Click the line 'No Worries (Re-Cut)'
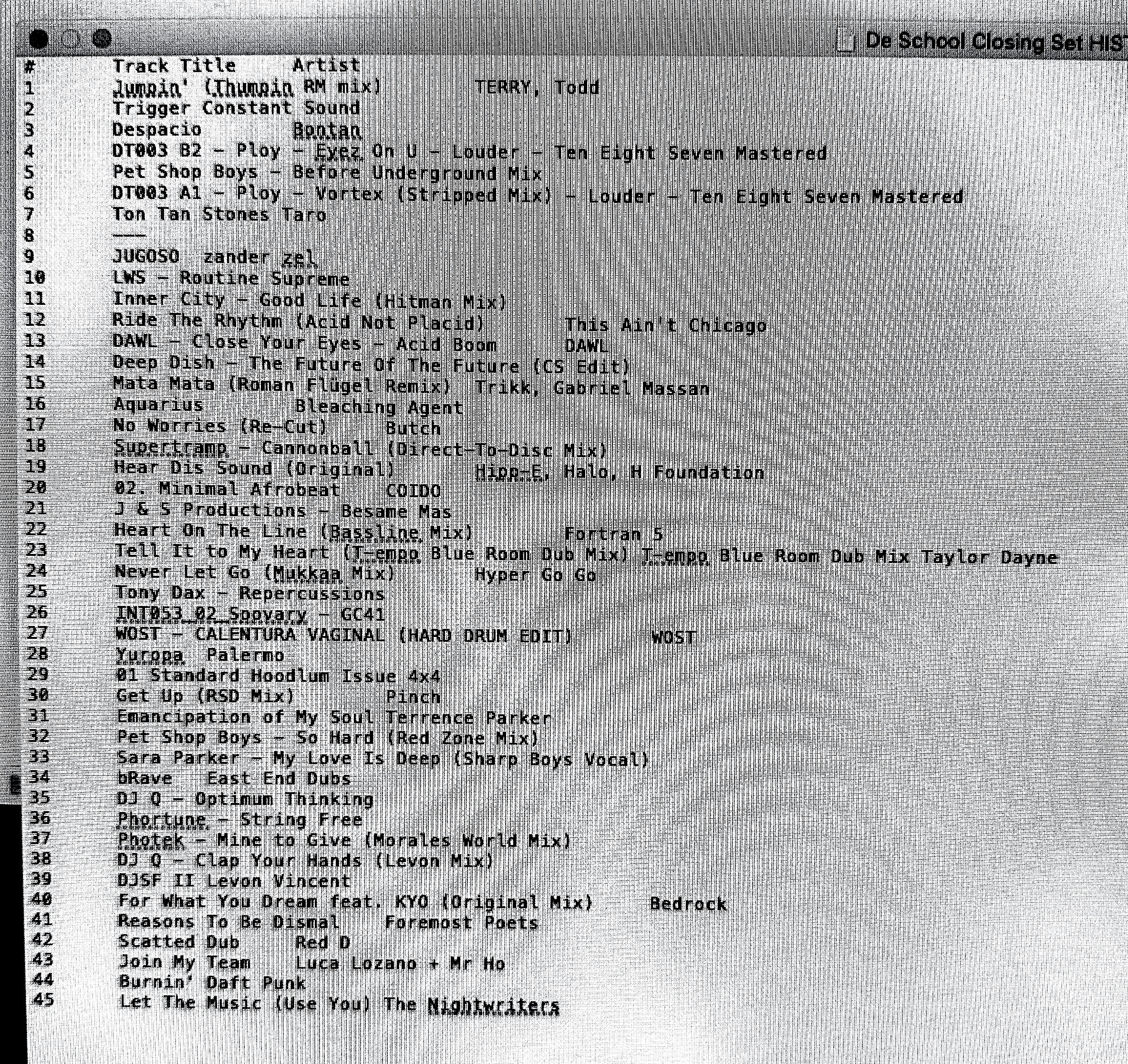Viewport: 1128px width, 1064px height. [x=220, y=426]
